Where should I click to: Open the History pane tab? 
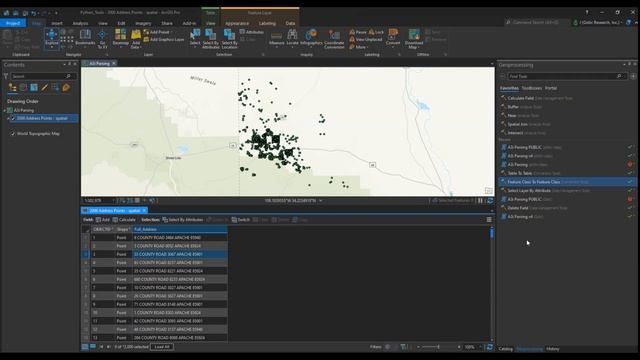tap(553, 349)
